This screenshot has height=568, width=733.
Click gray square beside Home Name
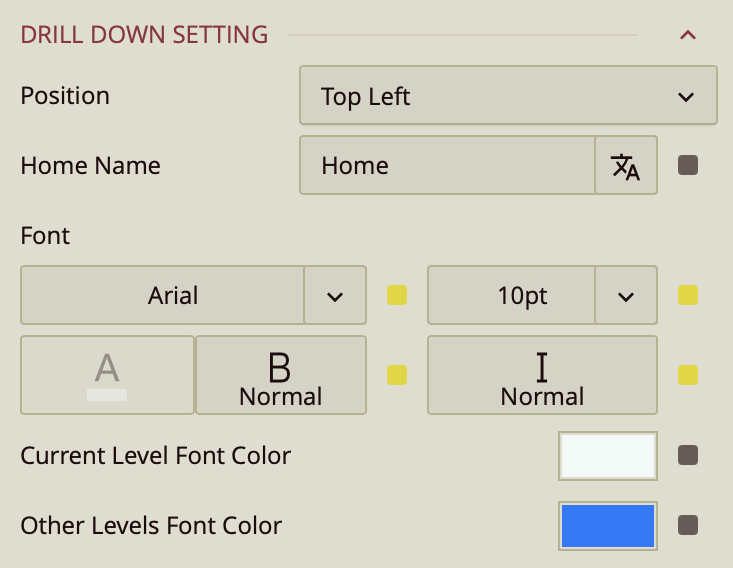click(688, 166)
